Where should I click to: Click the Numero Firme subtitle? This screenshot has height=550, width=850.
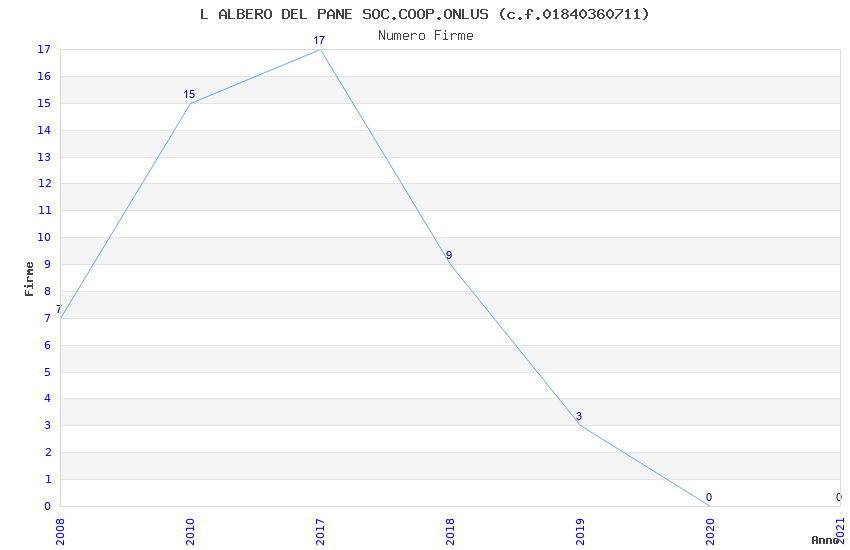426,36
